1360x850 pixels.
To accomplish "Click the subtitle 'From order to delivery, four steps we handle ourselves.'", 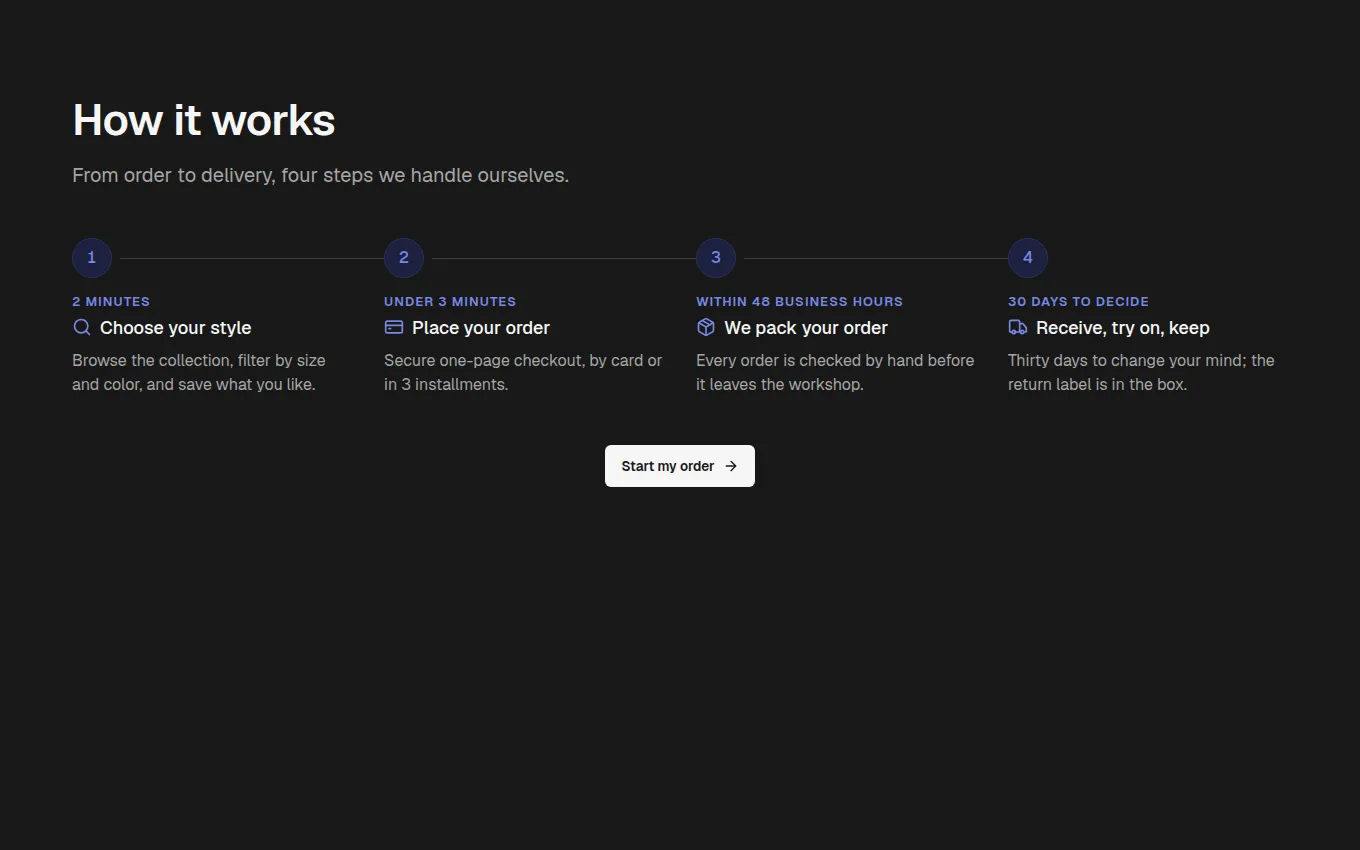I will (x=321, y=175).
